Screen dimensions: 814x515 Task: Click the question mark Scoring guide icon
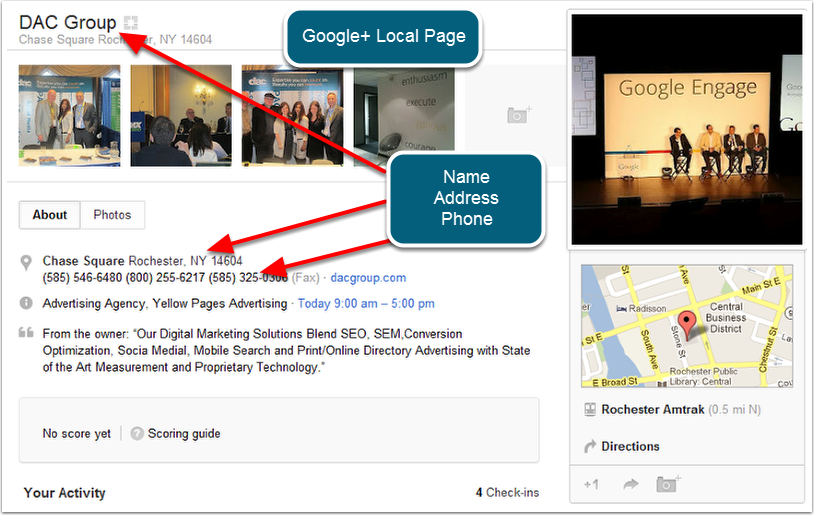coord(137,433)
